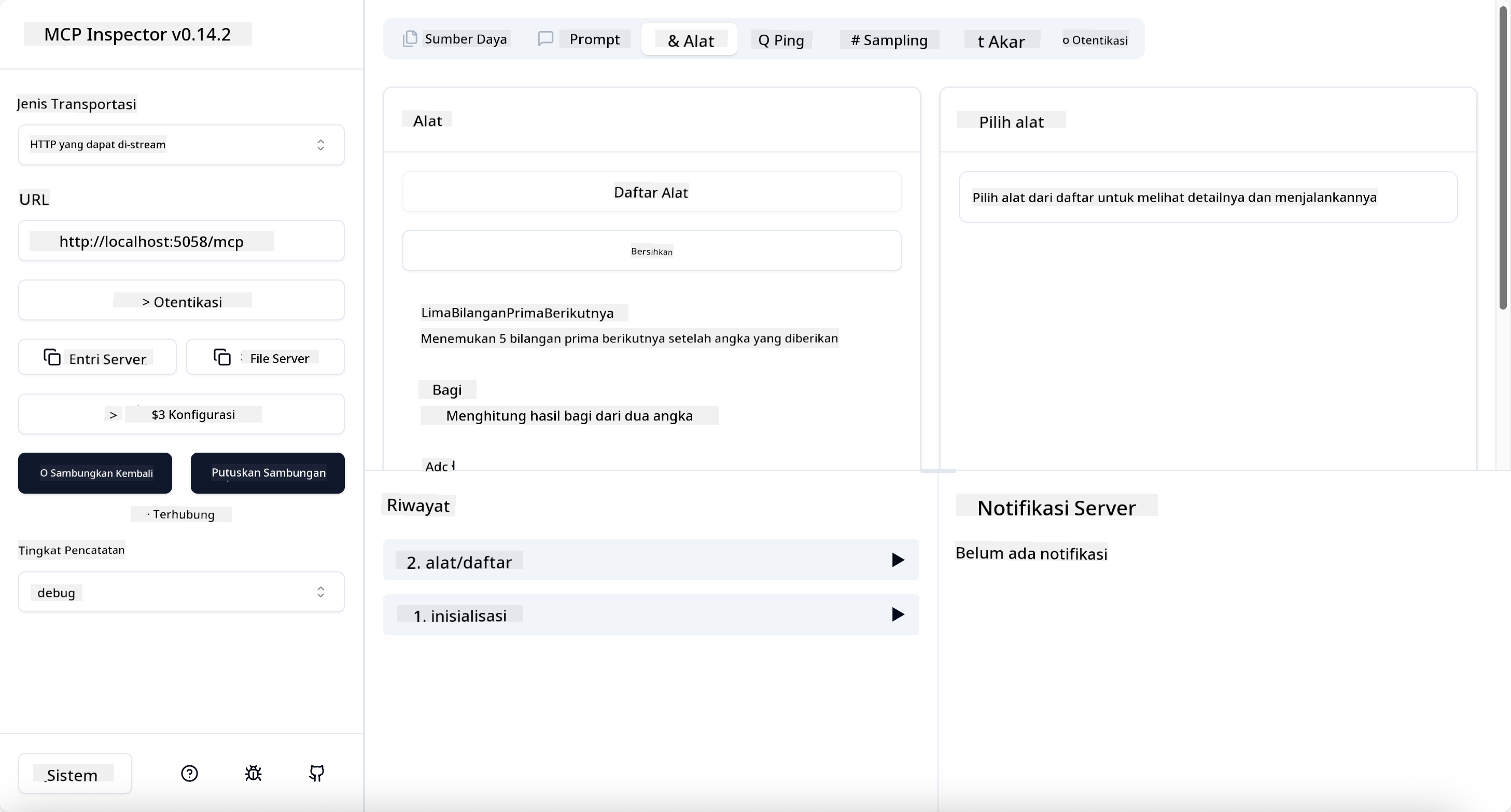Click the File Server copy icon

(x=222, y=357)
